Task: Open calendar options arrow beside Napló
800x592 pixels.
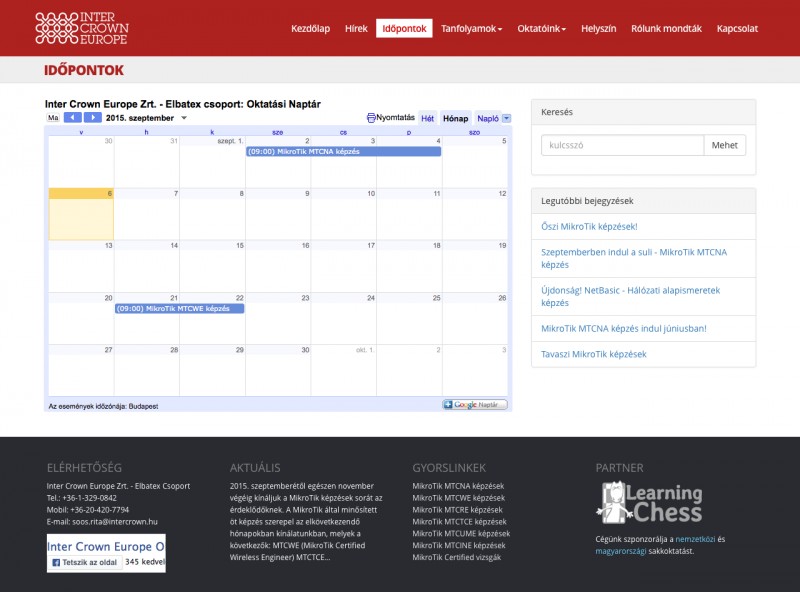Action: click(506, 118)
